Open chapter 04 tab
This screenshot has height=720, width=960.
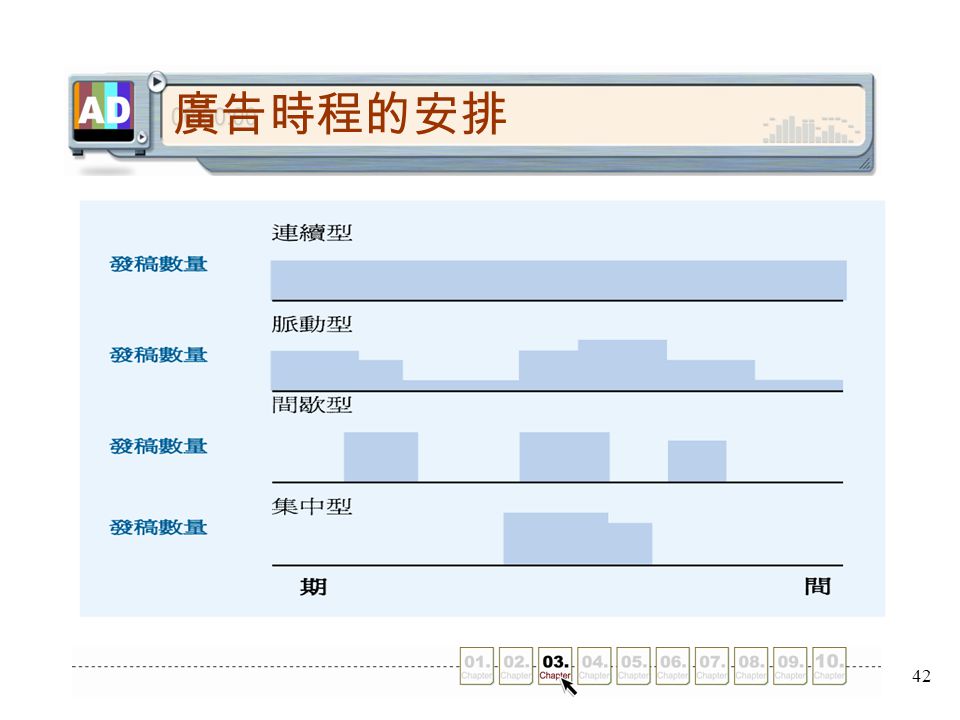click(594, 666)
